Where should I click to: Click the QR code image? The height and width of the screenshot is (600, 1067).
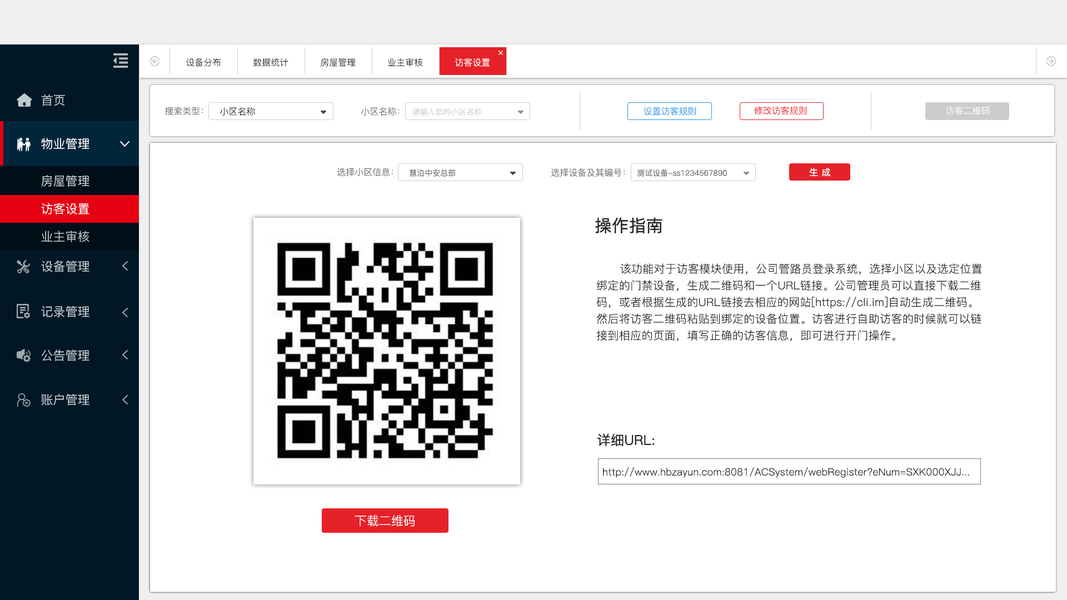[387, 351]
